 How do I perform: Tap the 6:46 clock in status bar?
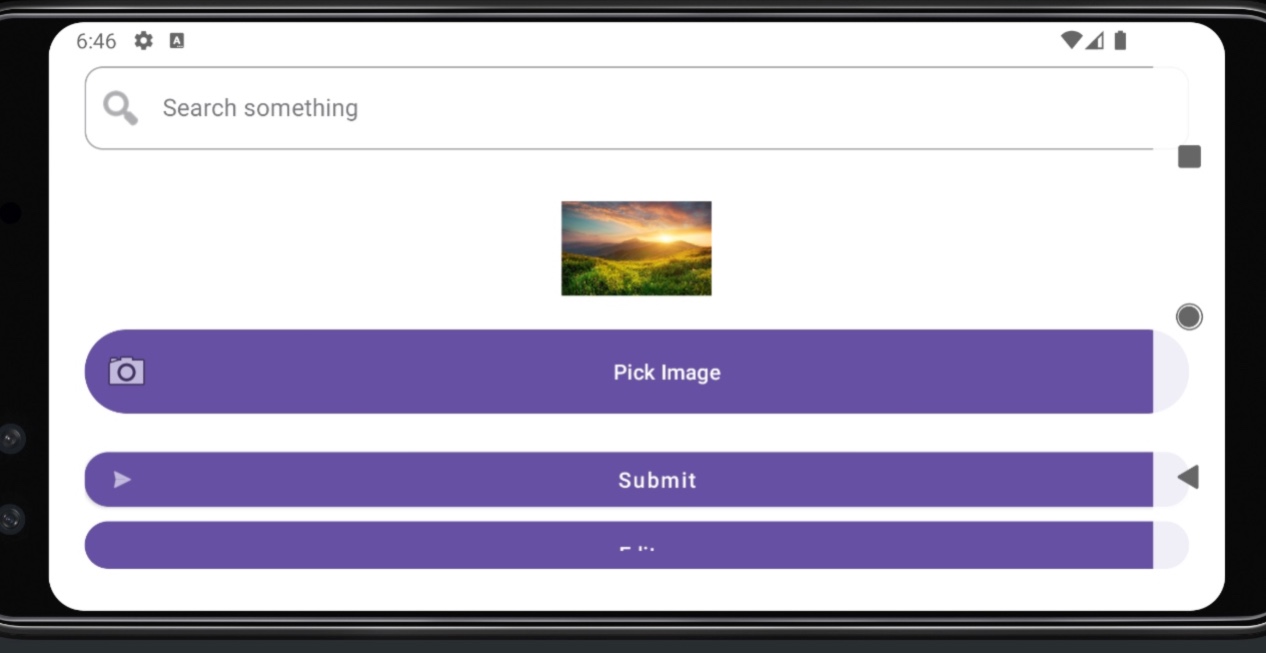pyautogui.click(x=96, y=41)
